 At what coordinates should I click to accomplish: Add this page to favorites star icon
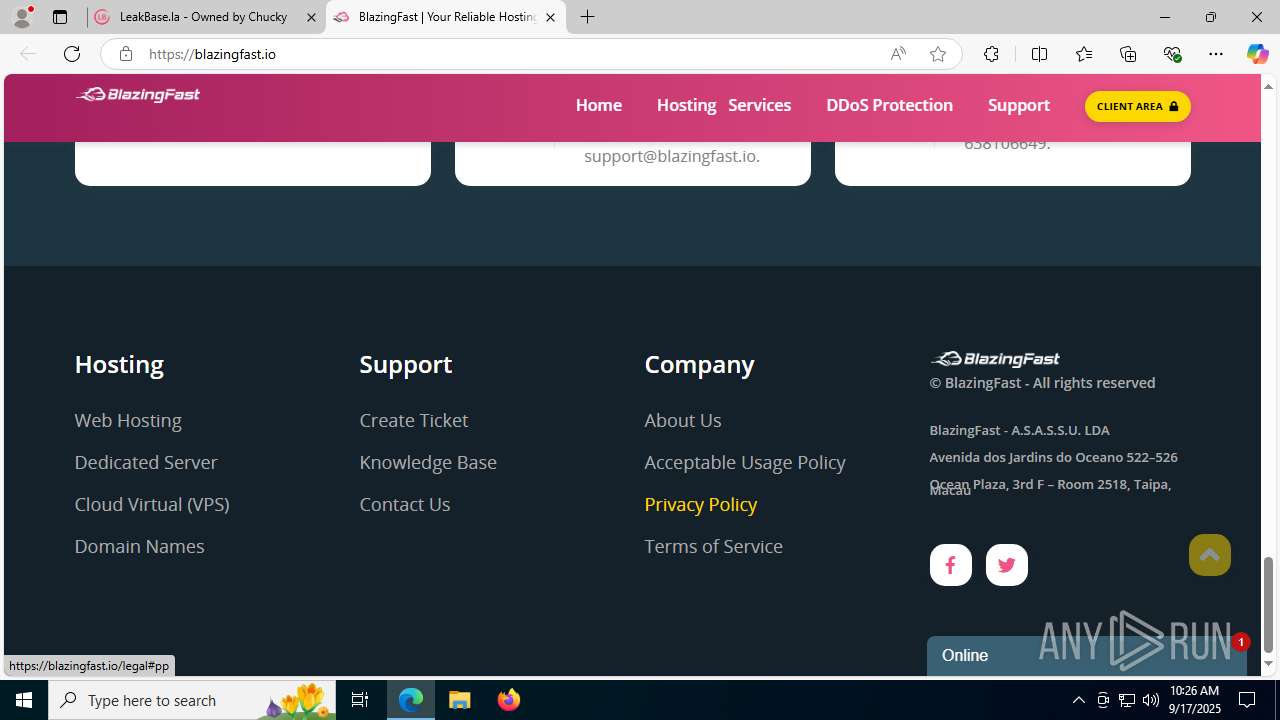point(938,54)
